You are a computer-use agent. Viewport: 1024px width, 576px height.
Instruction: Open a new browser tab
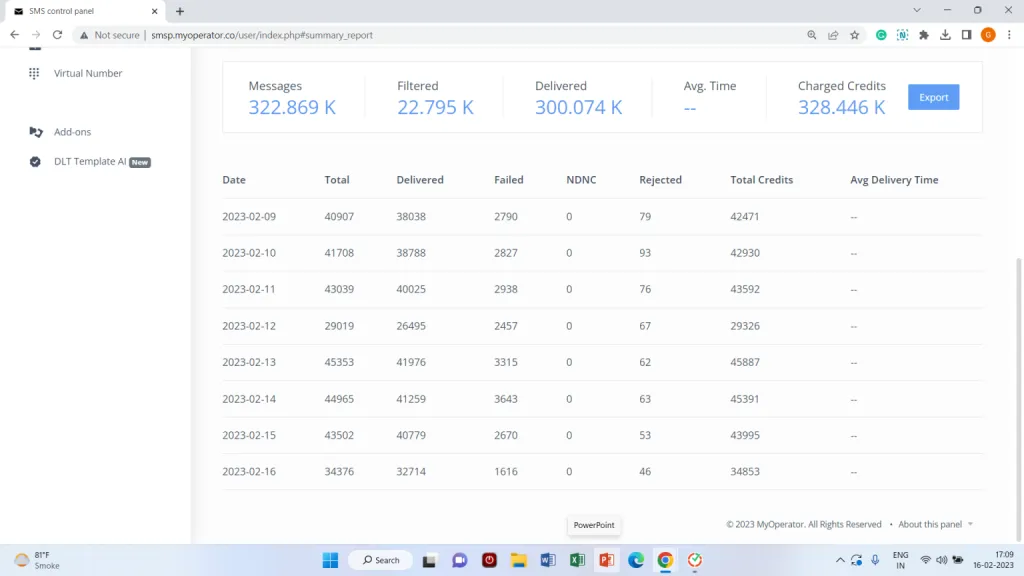(x=180, y=11)
